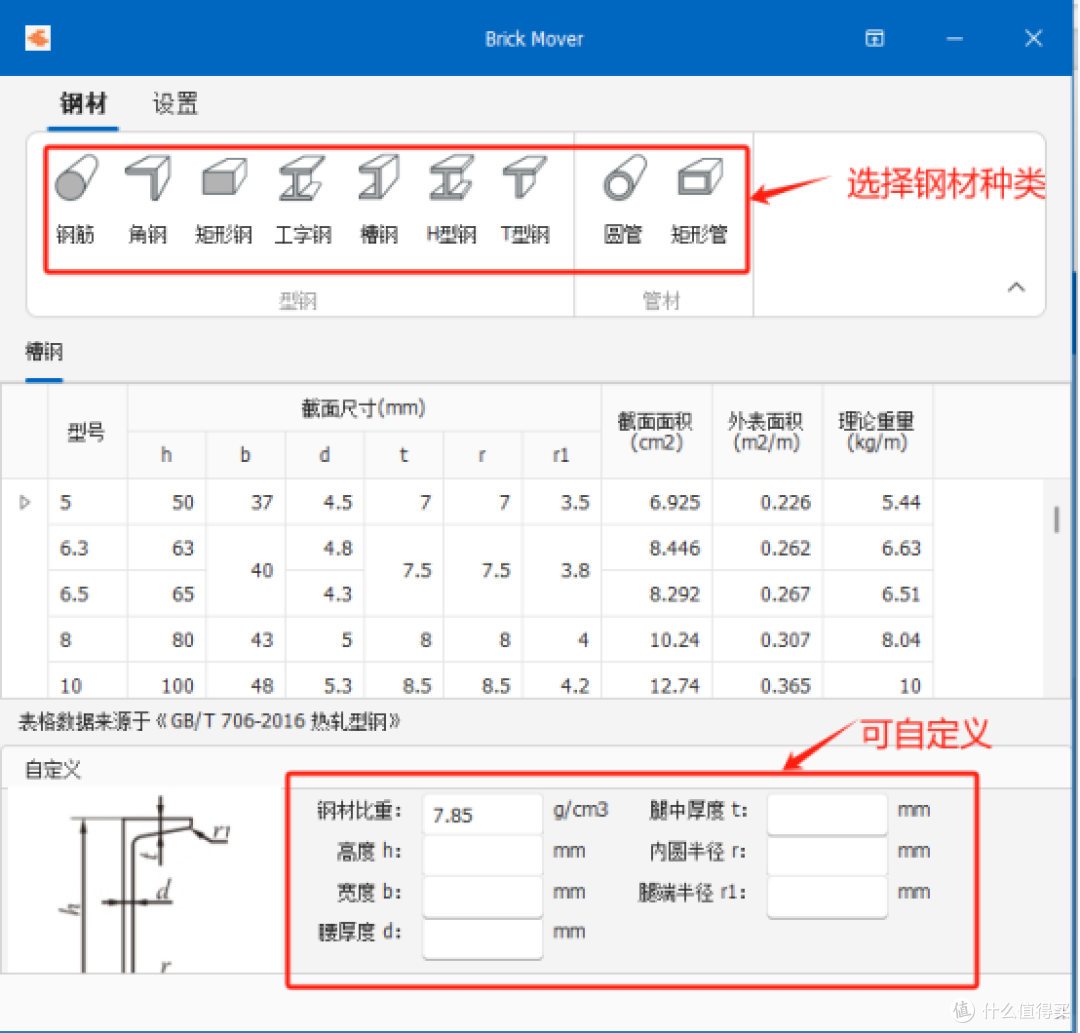Click the row indicator arrow for model 5
Viewport: 1080px width, 1033px height.
coord(25,502)
